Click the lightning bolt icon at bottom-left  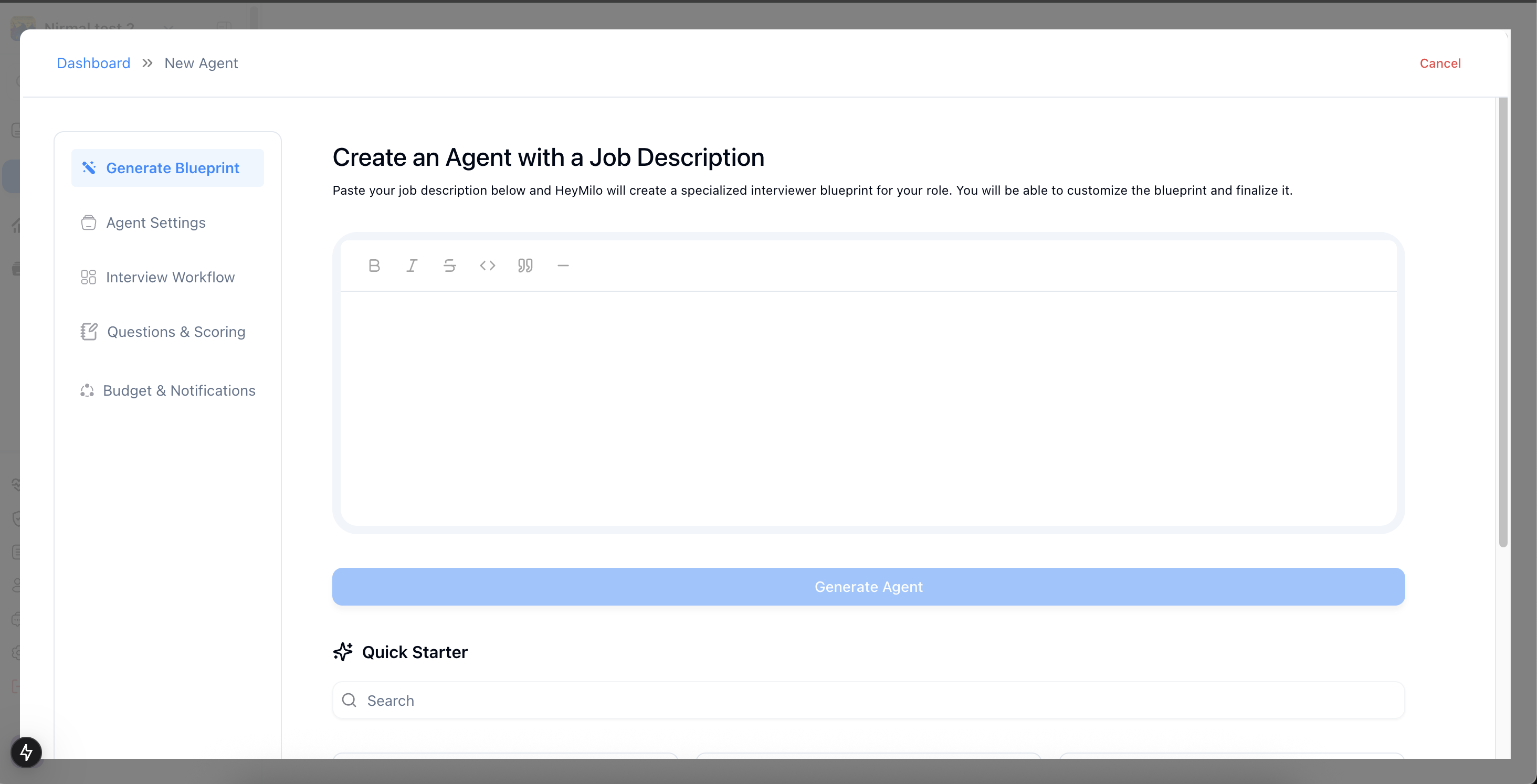[x=26, y=752]
